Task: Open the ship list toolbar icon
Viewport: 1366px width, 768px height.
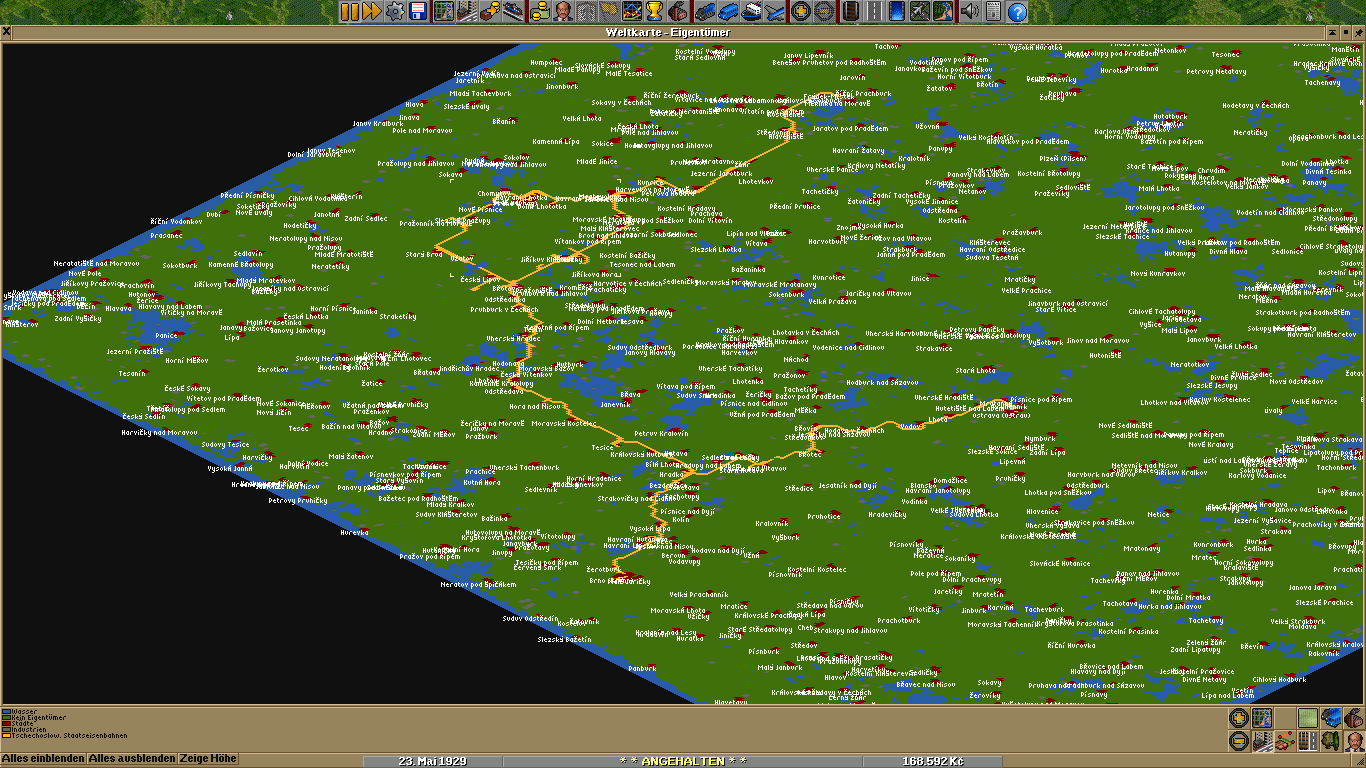Action: click(750, 12)
